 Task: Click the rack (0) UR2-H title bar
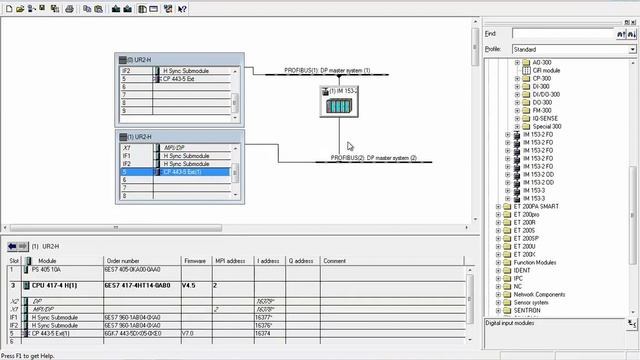[x=180, y=60]
